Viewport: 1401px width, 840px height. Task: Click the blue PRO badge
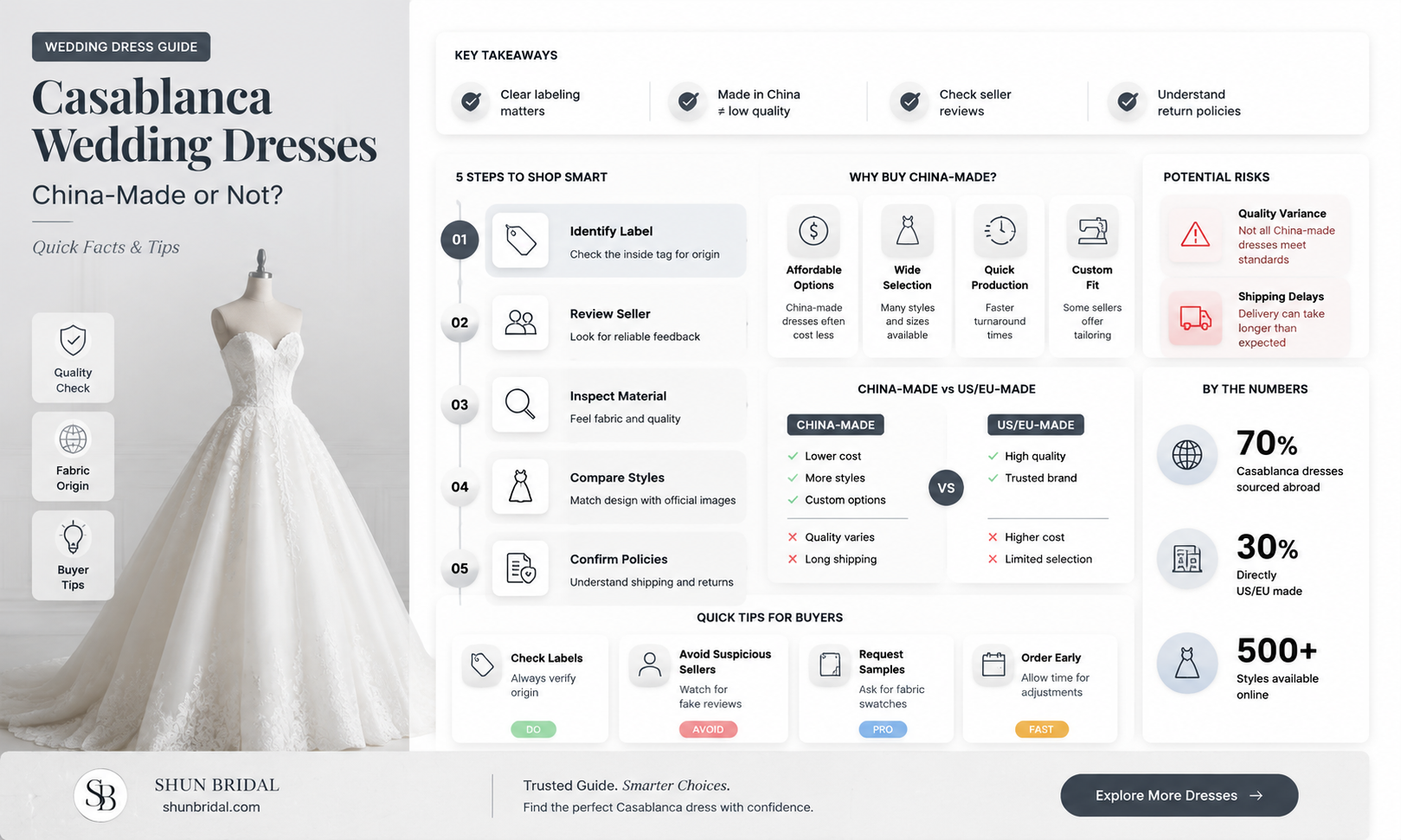[x=883, y=729]
